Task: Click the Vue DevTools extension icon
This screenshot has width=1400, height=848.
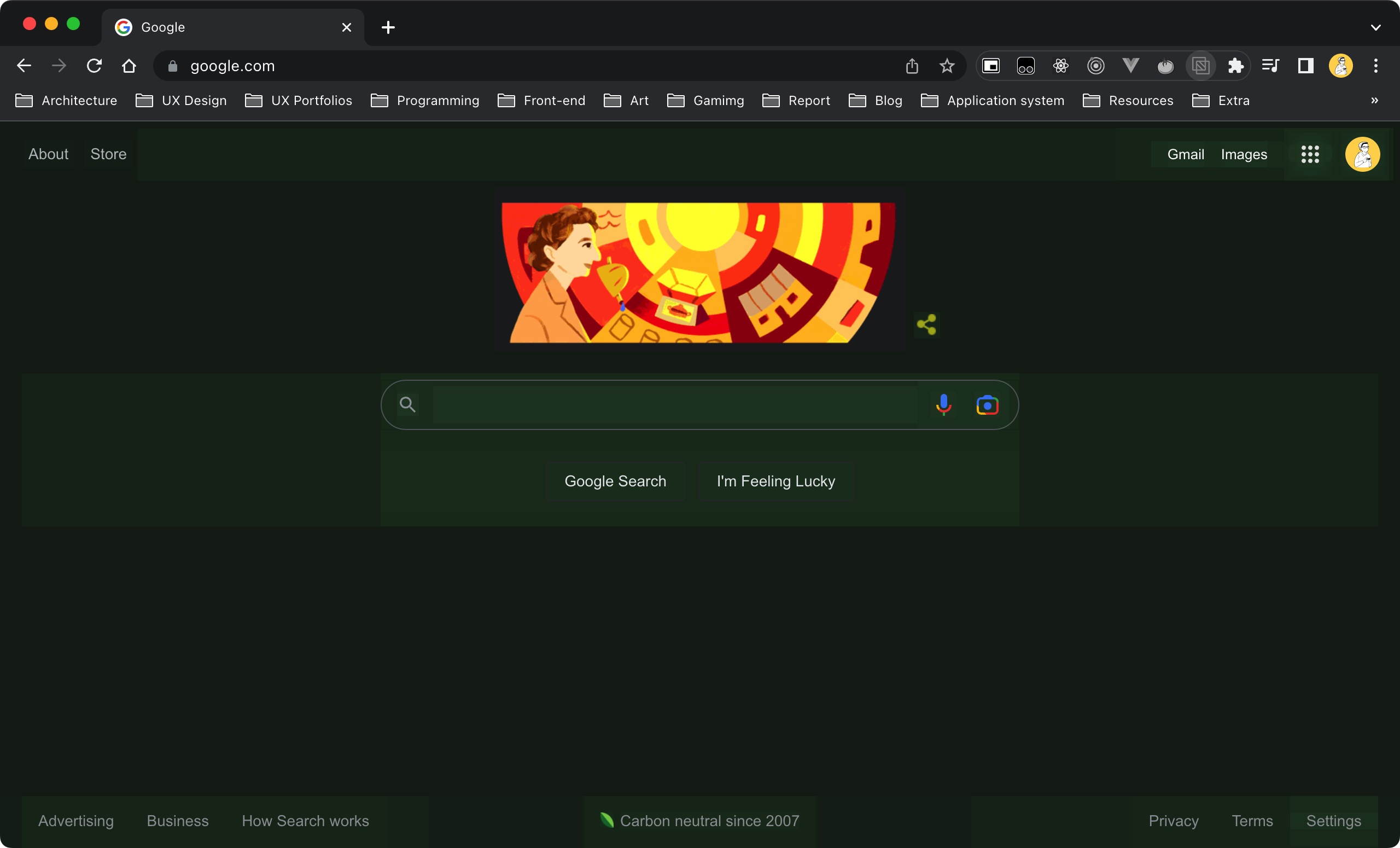Action: tap(1131, 65)
